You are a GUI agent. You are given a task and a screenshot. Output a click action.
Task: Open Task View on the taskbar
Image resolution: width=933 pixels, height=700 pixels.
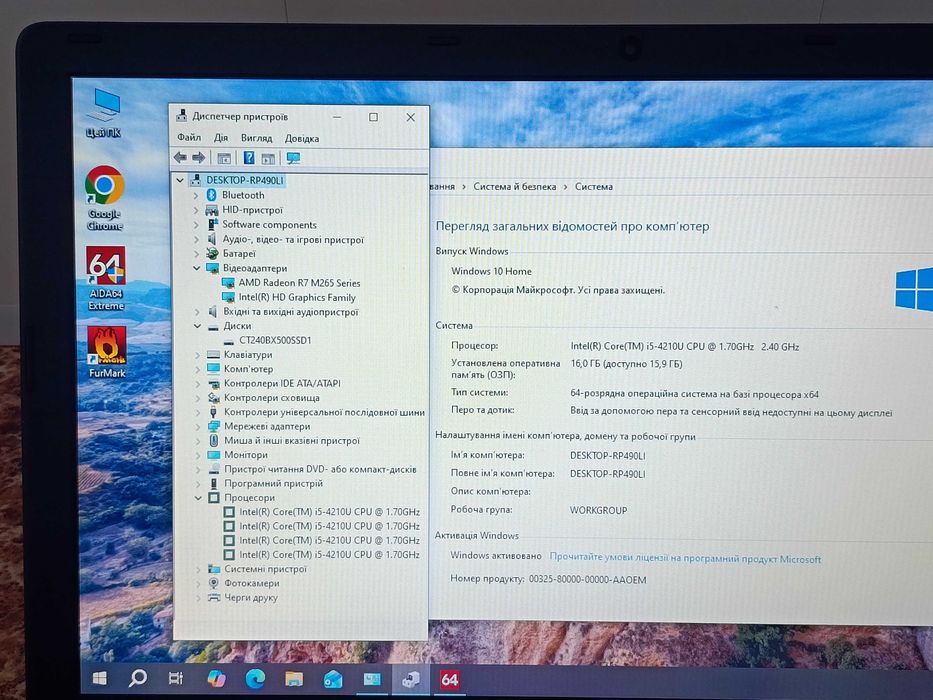[x=176, y=678]
